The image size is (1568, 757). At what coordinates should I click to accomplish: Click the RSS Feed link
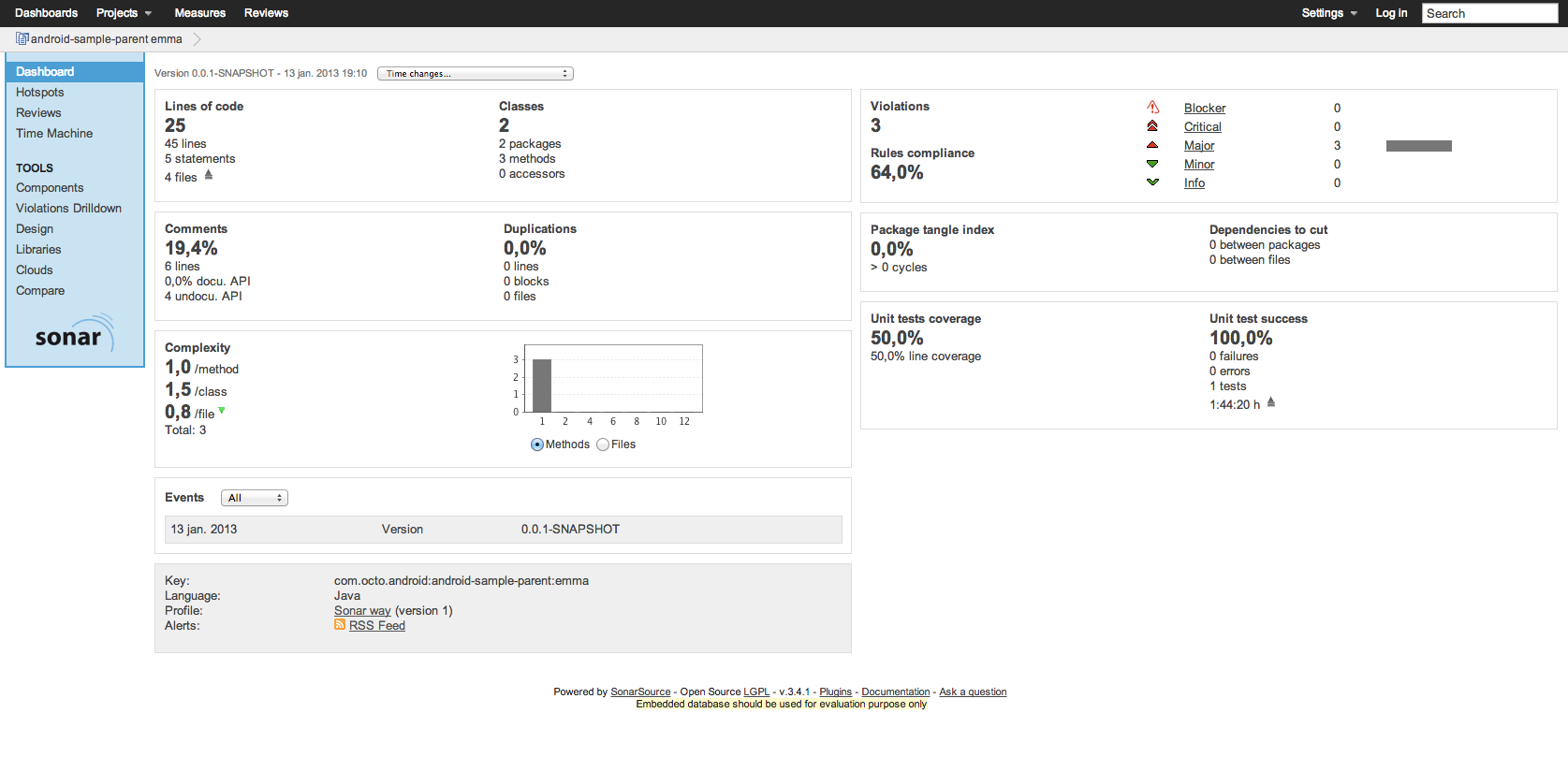point(377,626)
